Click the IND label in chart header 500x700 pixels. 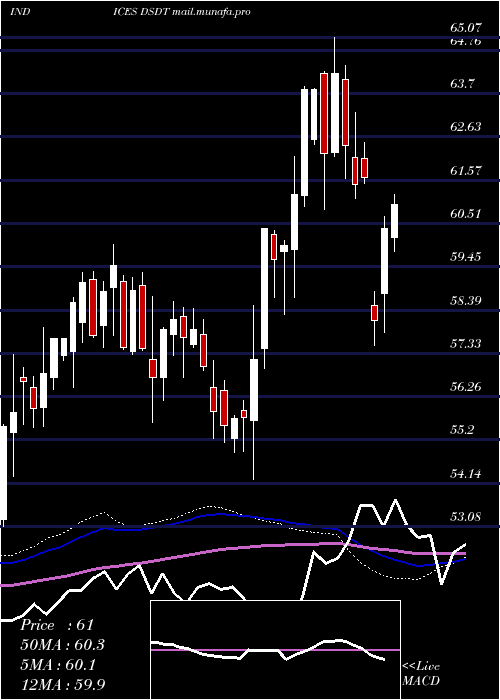click(20, 12)
